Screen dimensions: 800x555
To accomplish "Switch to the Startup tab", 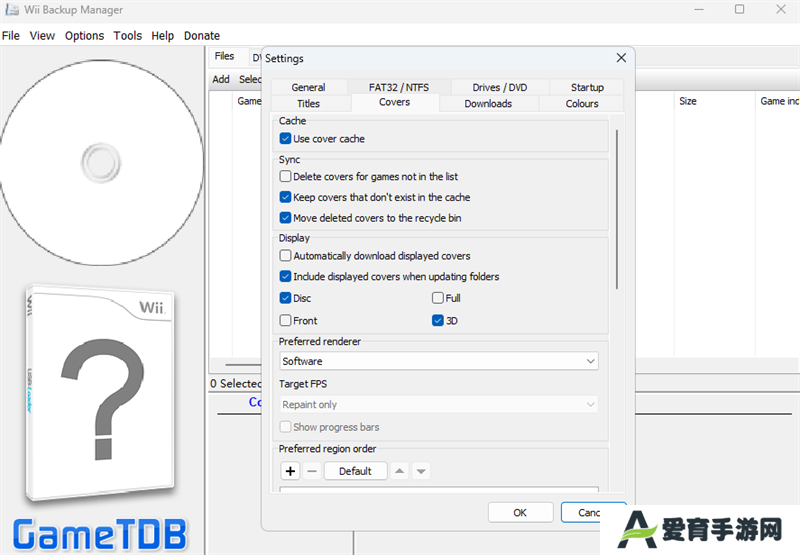I will point(587,87).
